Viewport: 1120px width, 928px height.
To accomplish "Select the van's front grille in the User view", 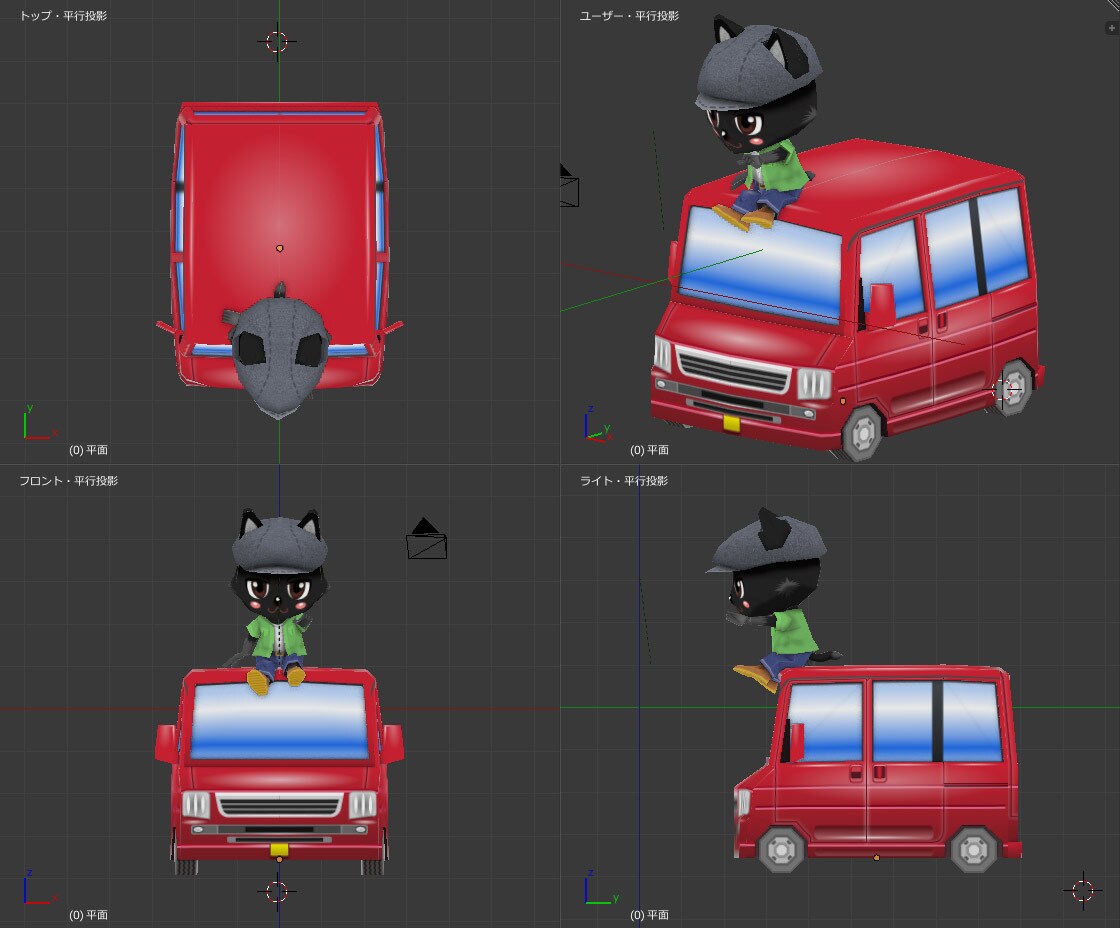I will pos(734,369).
